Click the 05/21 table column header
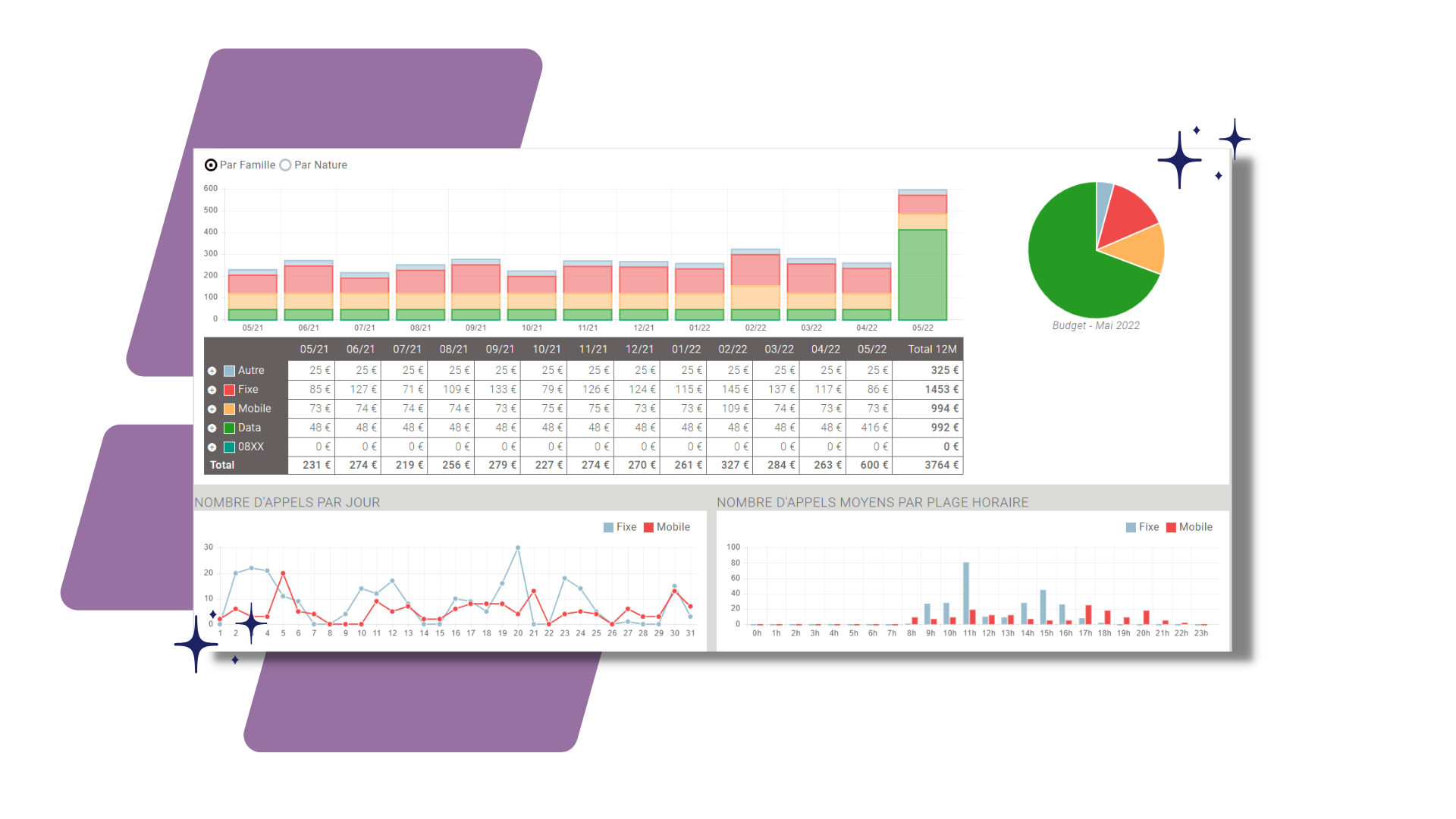This screenshot has width=1456, height=819. coord(314,350)
